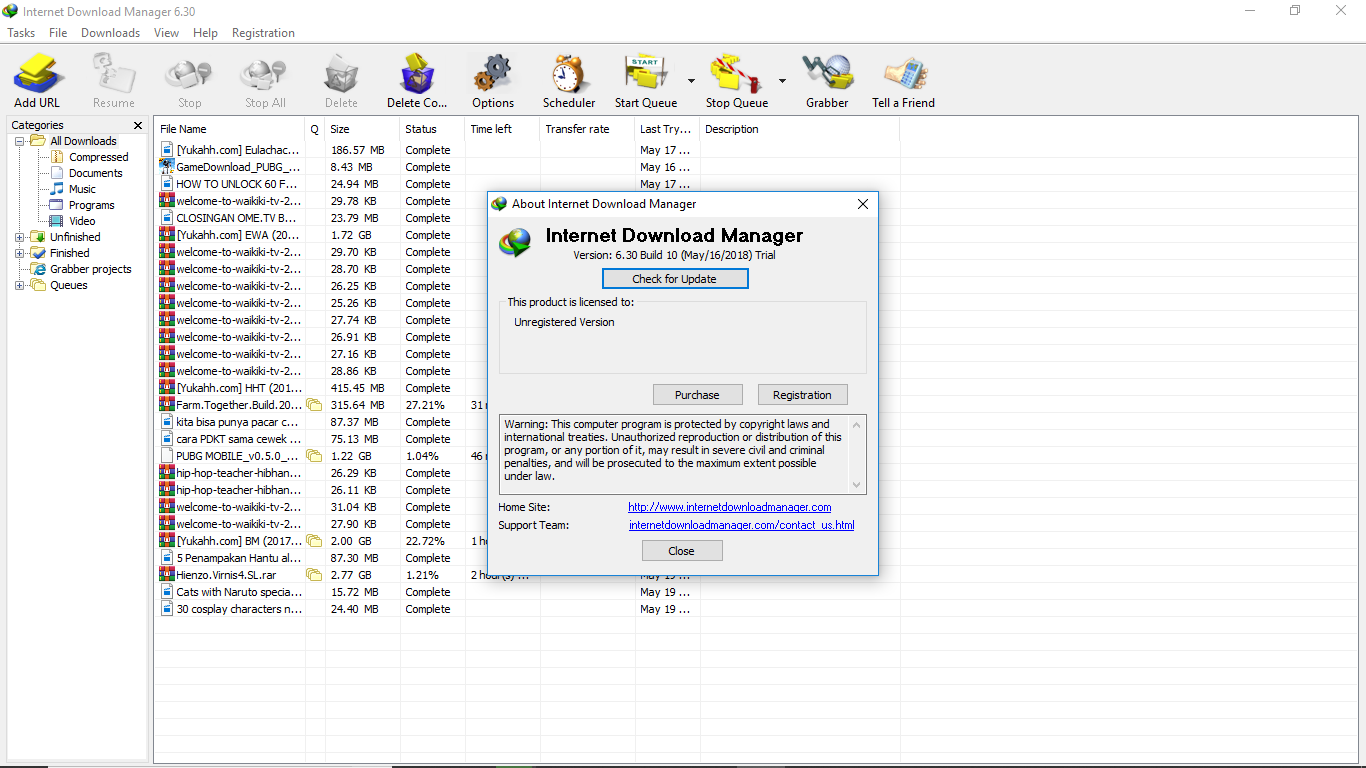The image size is (1366, 768).
Task: Click the warning text scrollbar up arrow
Action: click(857, 424)
